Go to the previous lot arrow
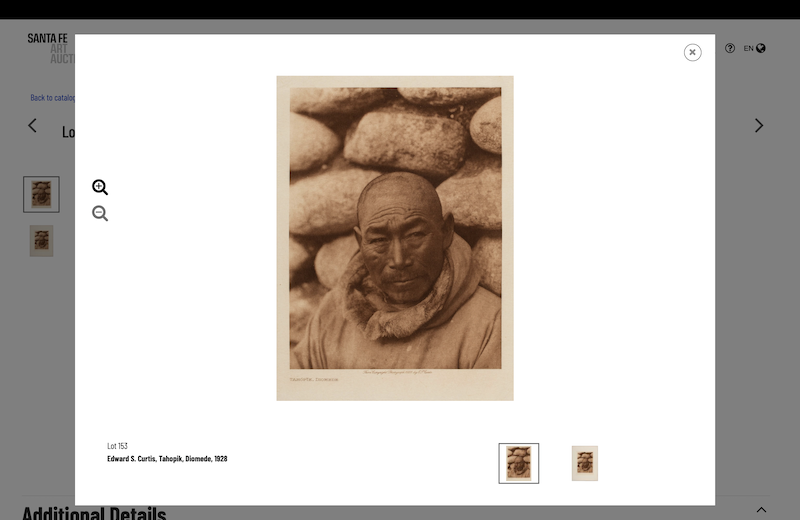This screenshot has height=520, width=800. 32,126
